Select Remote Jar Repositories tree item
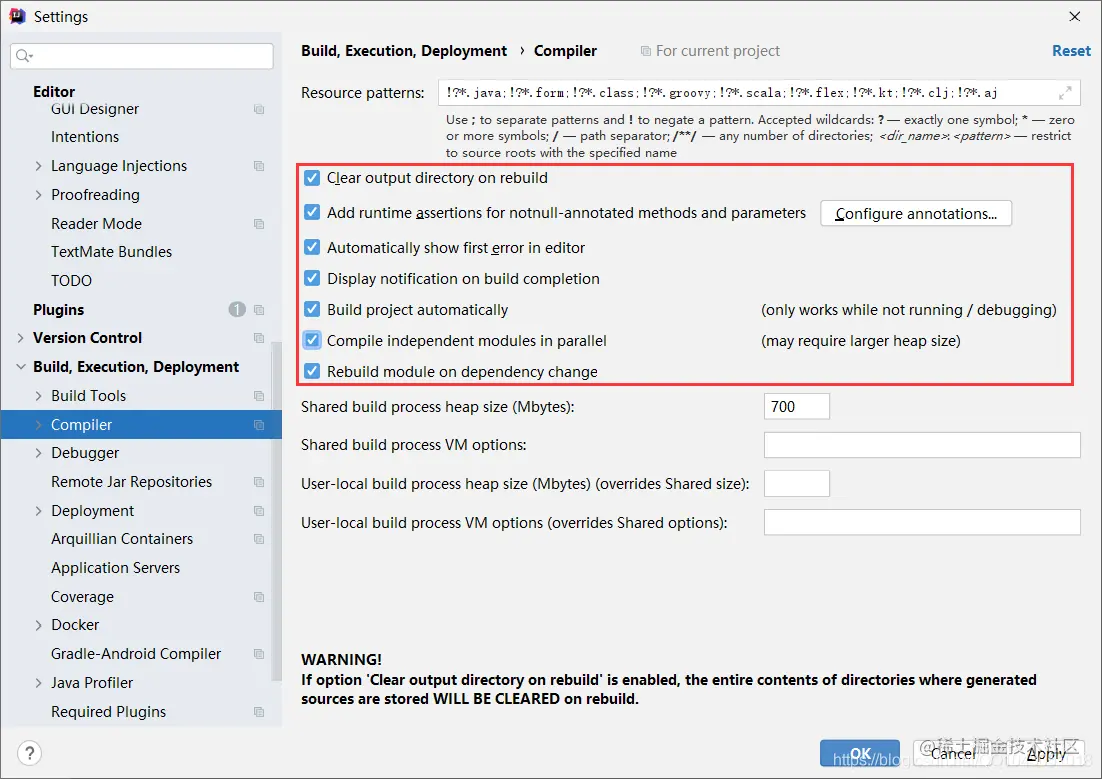The width and height of the screenshot is (1102, 779). pyautogui.click(x=131, y=482)
